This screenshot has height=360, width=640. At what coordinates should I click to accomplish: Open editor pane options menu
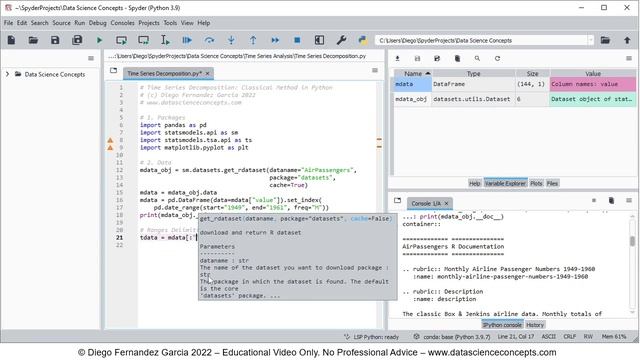tap(375, 71)
